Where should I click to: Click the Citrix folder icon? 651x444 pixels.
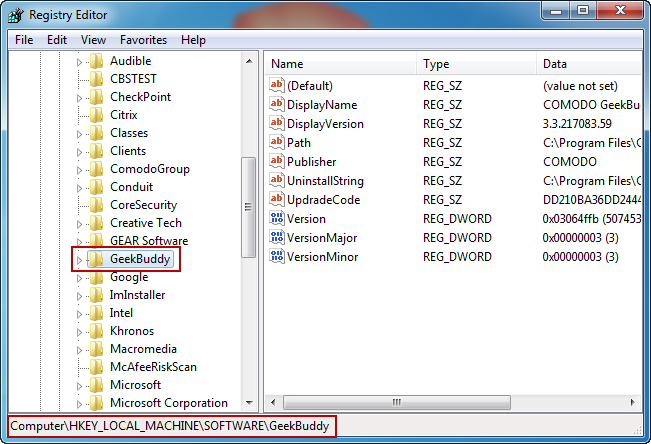(96, 115)
